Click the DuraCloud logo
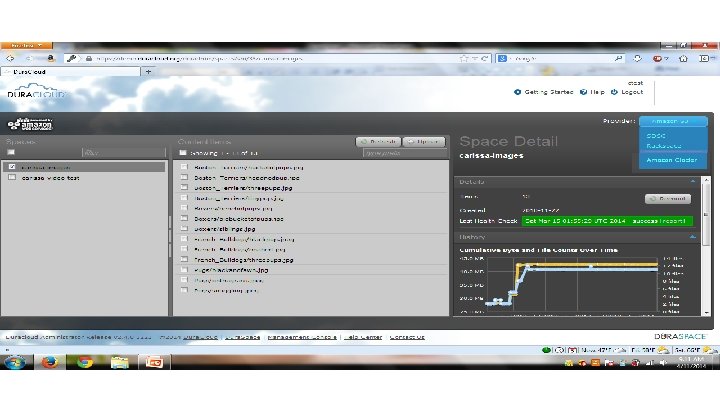This screenshot has width=720, height=405. 36,92
